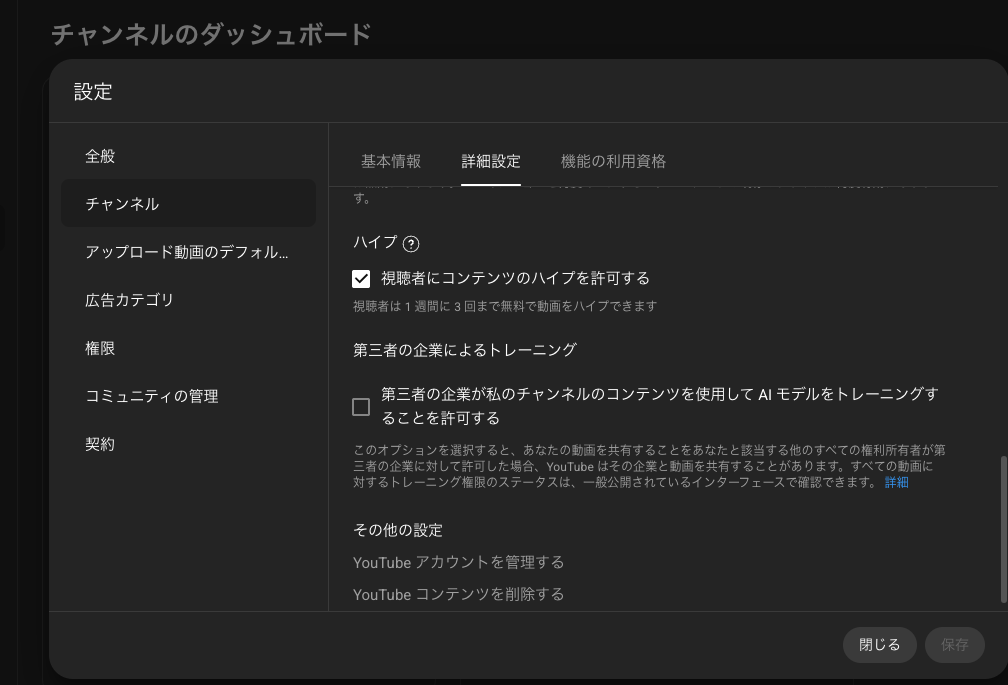Click YouTube コンテンツを削除する link
Screen dimensions: 1008x685
[458, 594]
